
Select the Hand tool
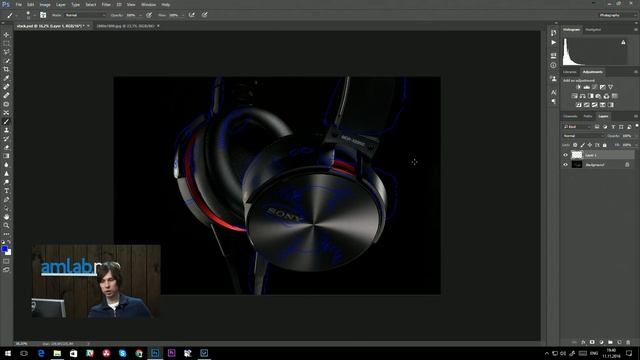point(6,217)
